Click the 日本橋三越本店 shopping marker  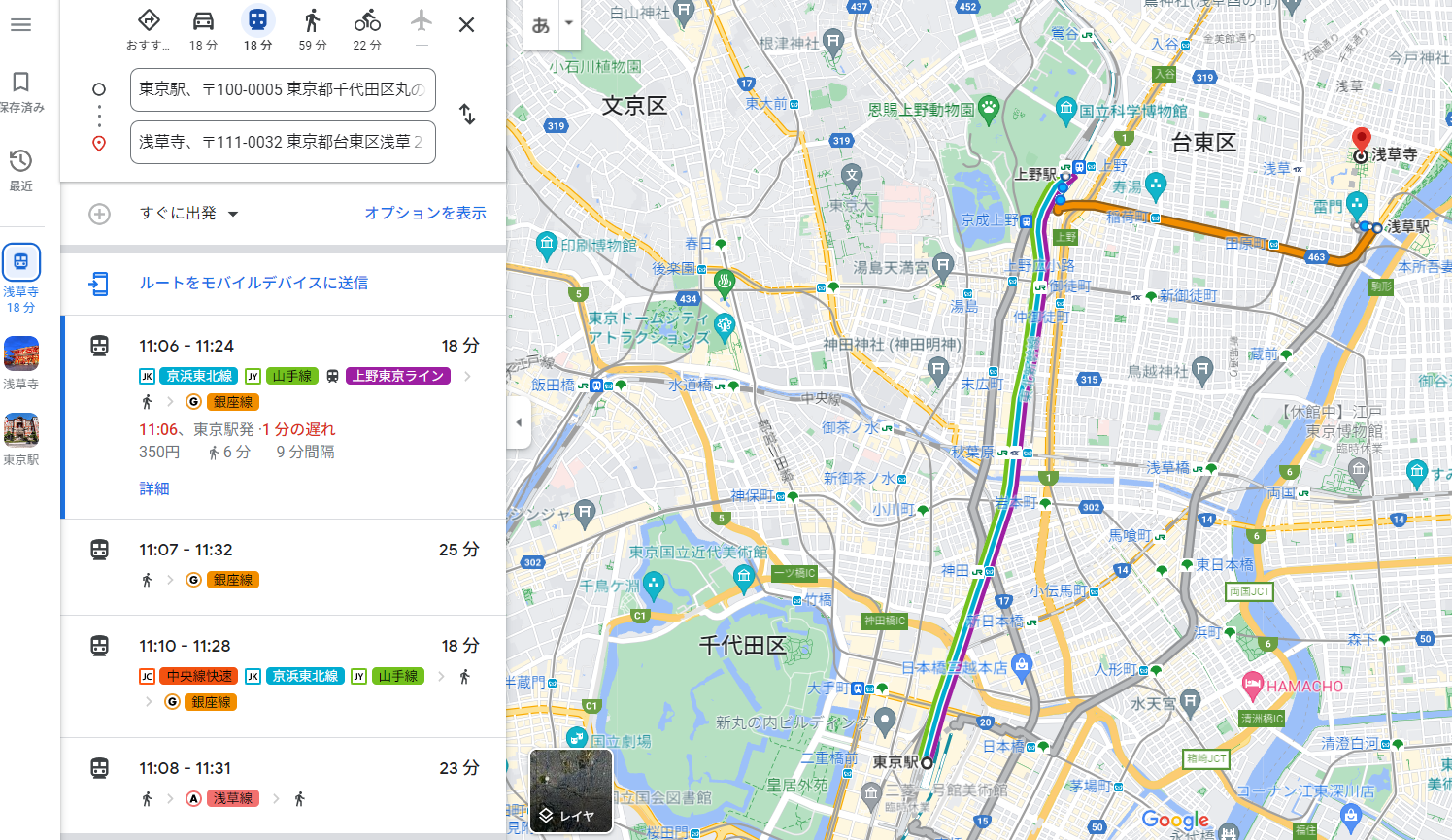click(1020, 665)
